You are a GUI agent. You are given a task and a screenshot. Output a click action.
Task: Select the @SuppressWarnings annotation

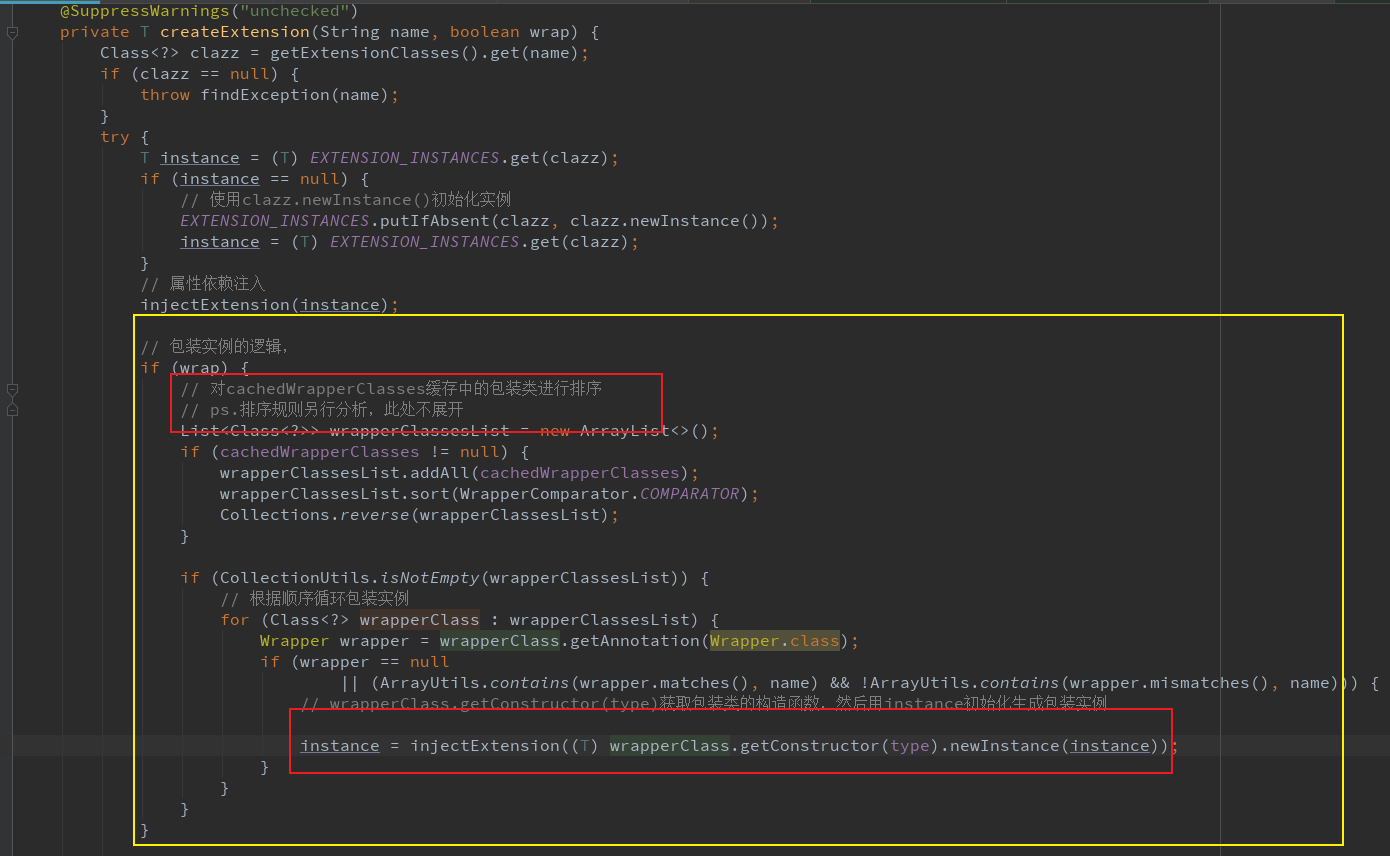(x=209, y=11)
